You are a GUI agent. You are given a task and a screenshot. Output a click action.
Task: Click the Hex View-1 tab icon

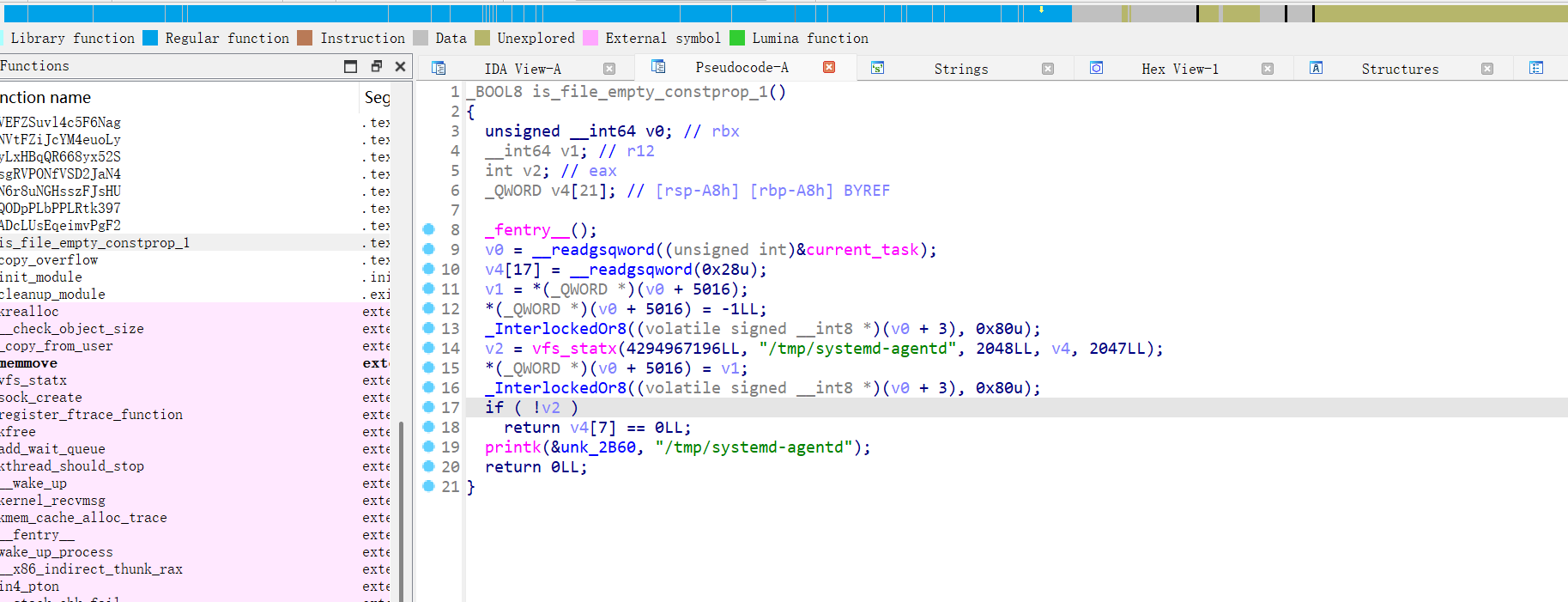coord(1096,68)
